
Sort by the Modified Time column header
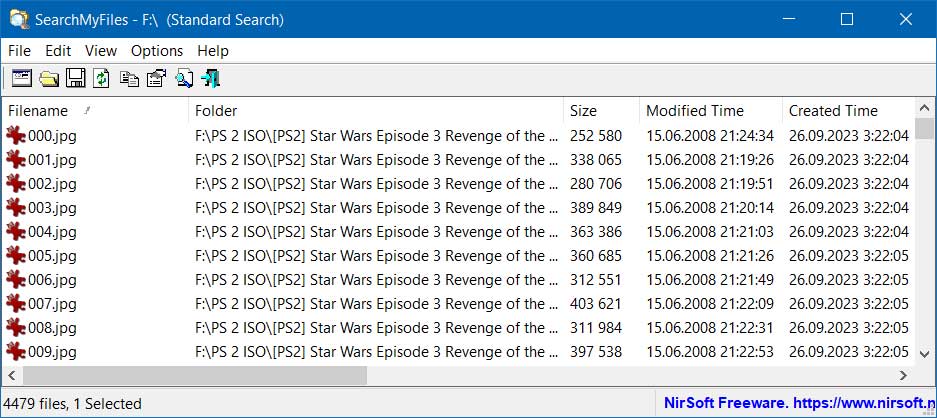[x=711, y=111]
